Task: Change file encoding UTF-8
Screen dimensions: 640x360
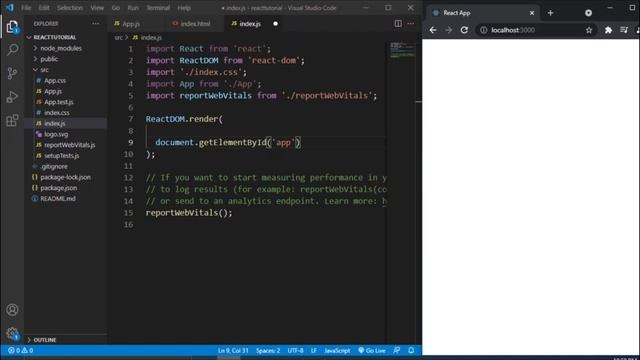Action: pos(296,350)
